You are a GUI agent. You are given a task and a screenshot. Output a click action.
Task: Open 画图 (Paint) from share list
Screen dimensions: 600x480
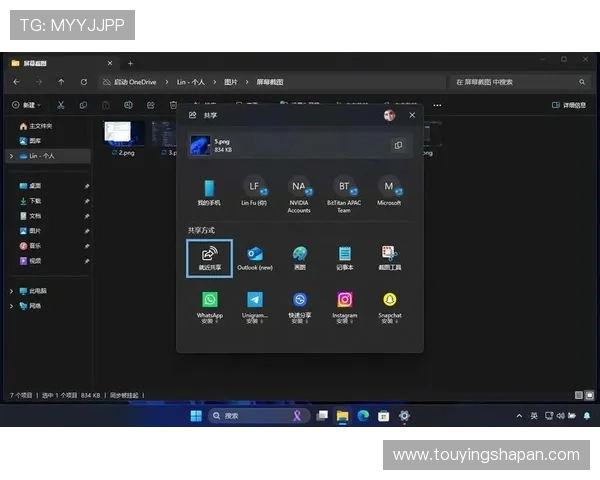point(300,255)
